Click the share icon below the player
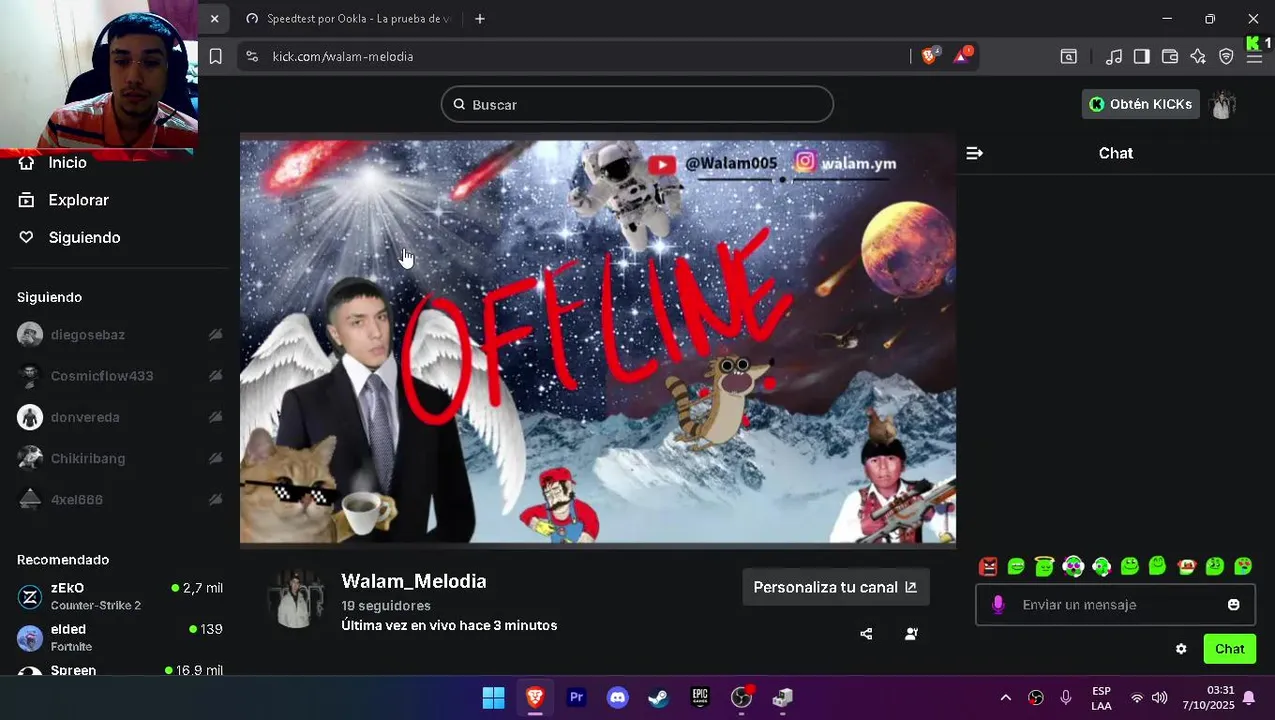 point(866,634)
